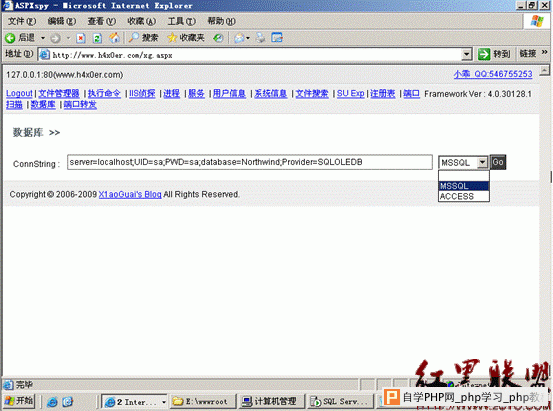Expand the address bar URL dropdown
The image size is (553, 411).
467,55
